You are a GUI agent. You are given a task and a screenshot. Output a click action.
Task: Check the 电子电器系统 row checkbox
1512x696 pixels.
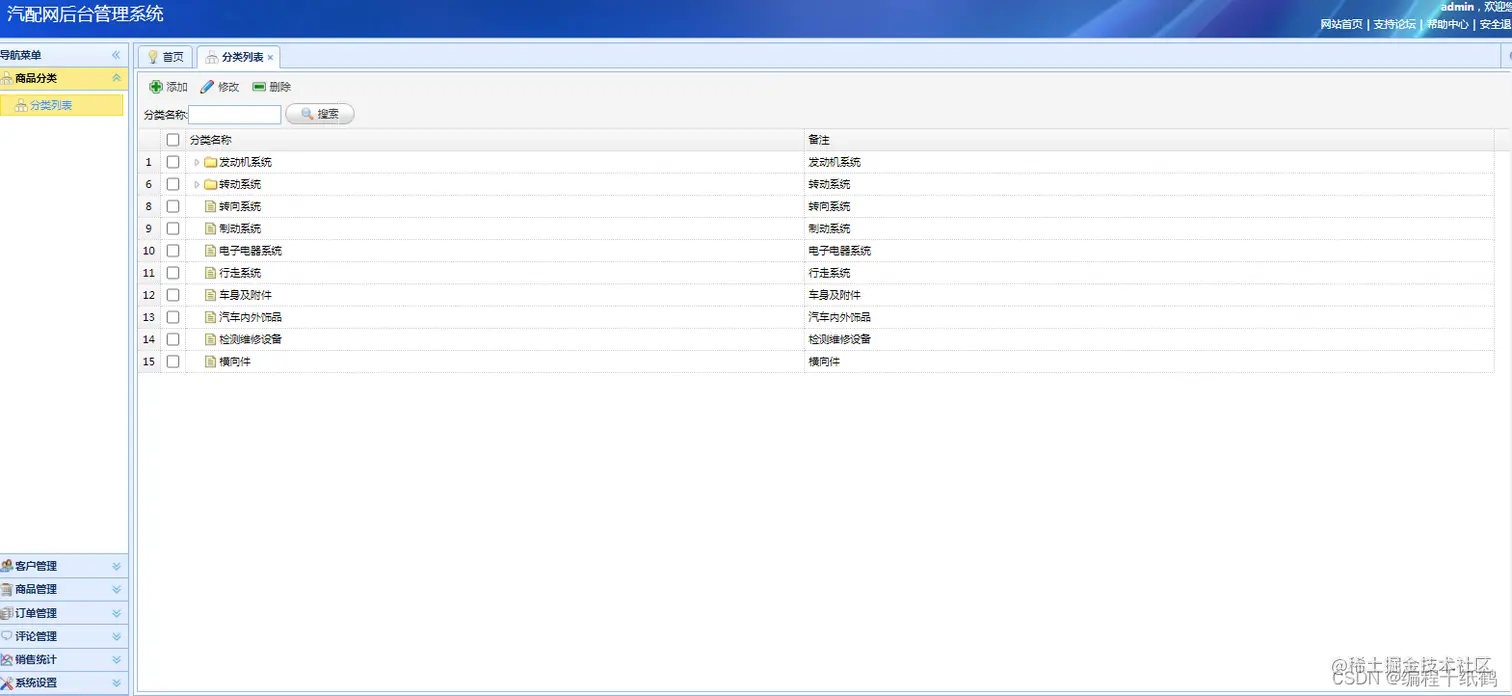pyautogui.click(x=173, y=250)
